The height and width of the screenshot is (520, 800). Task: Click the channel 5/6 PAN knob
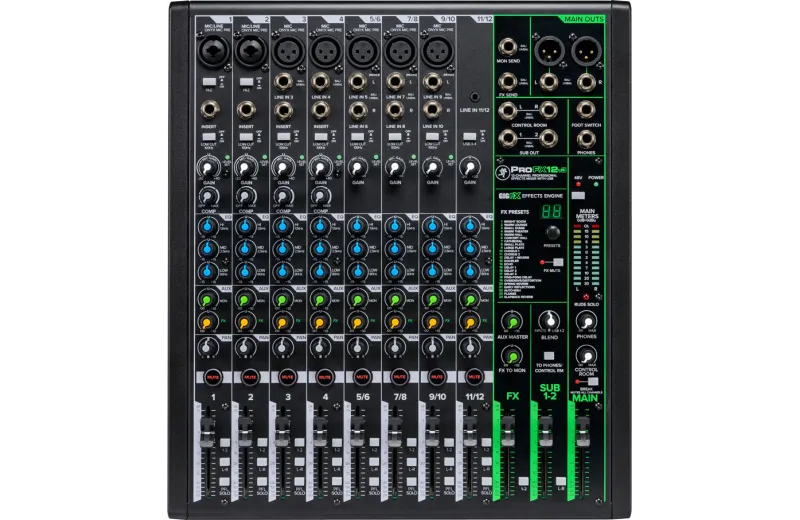coord(357,348)
